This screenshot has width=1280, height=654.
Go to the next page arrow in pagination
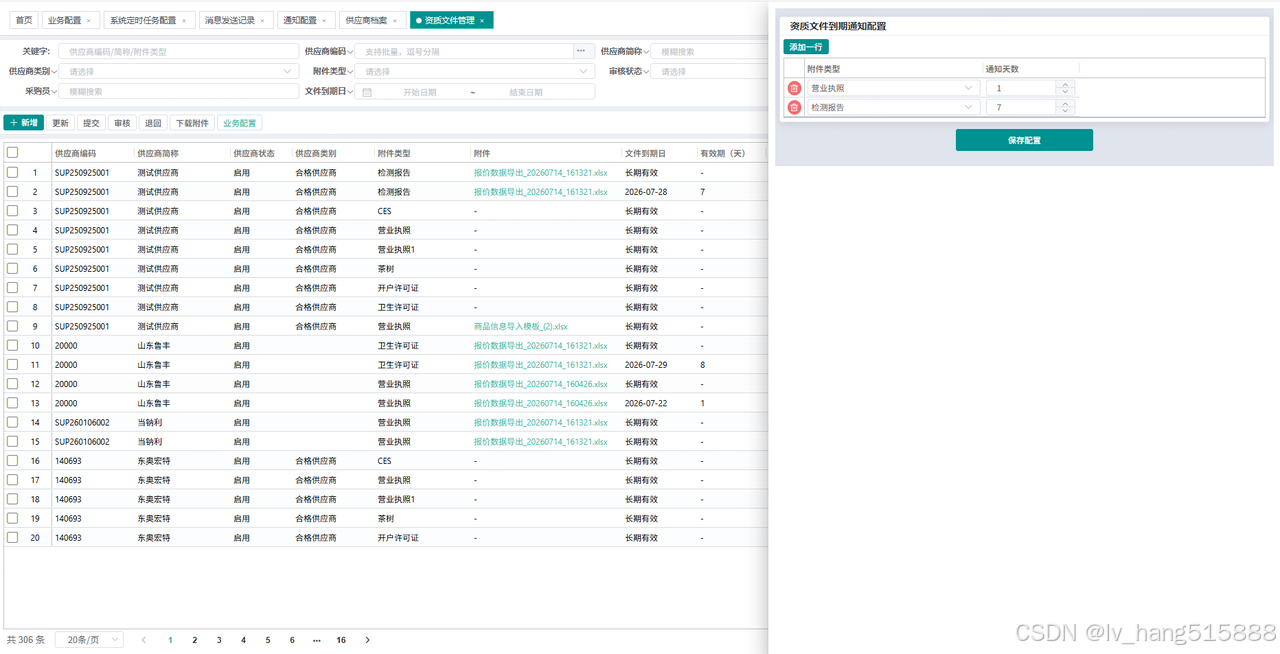[367, 640]
